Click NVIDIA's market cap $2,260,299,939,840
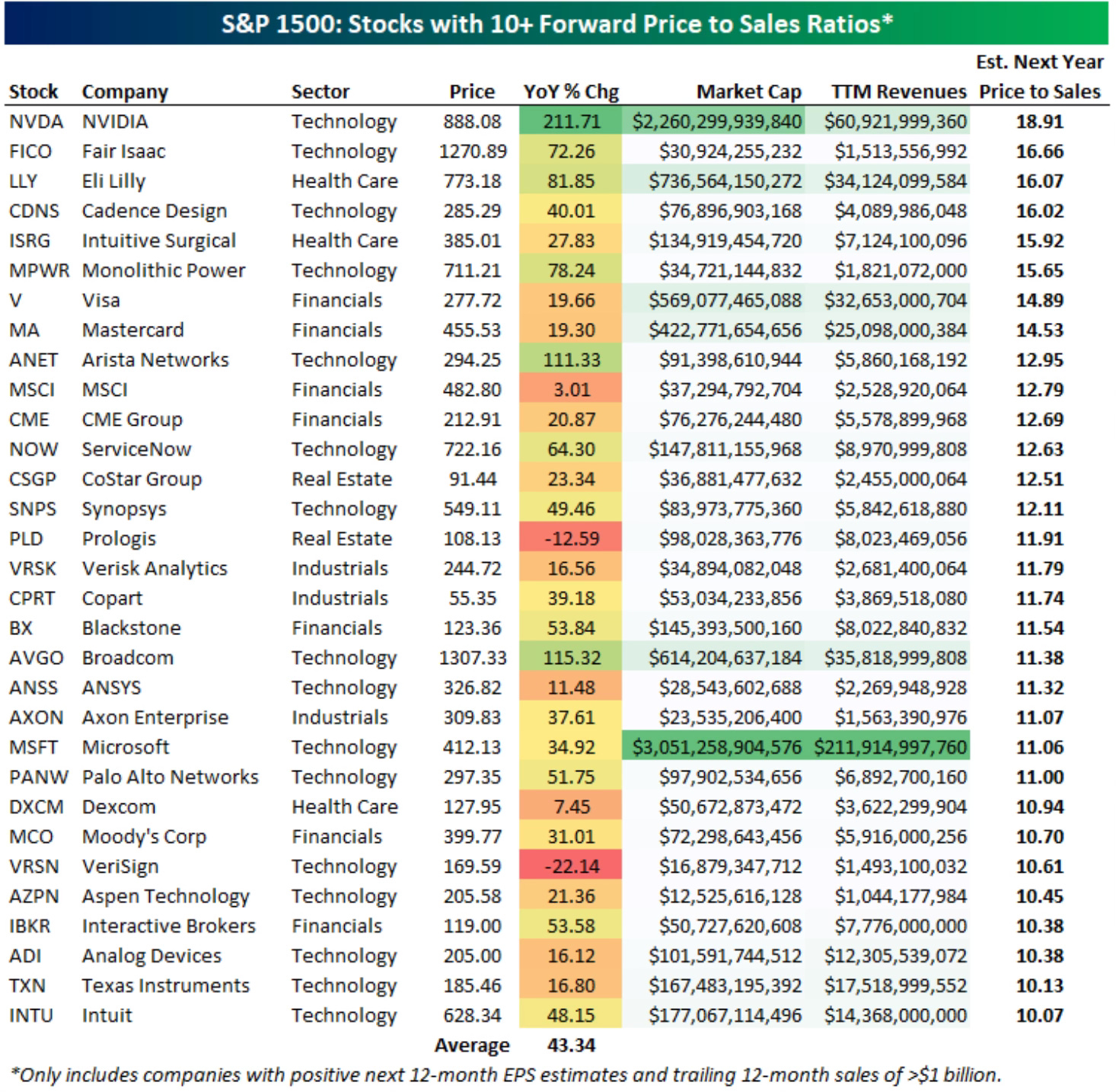 (717, 121)
